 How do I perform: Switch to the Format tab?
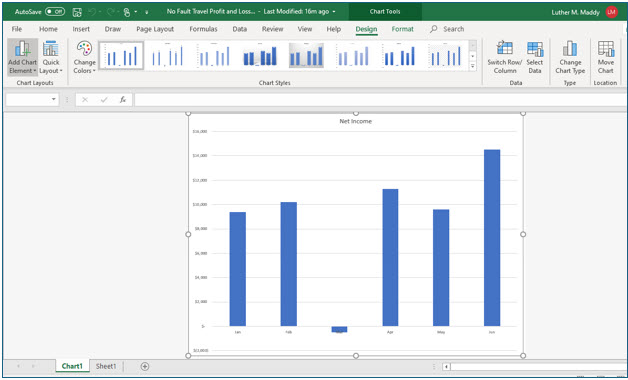tap(402, 29)
